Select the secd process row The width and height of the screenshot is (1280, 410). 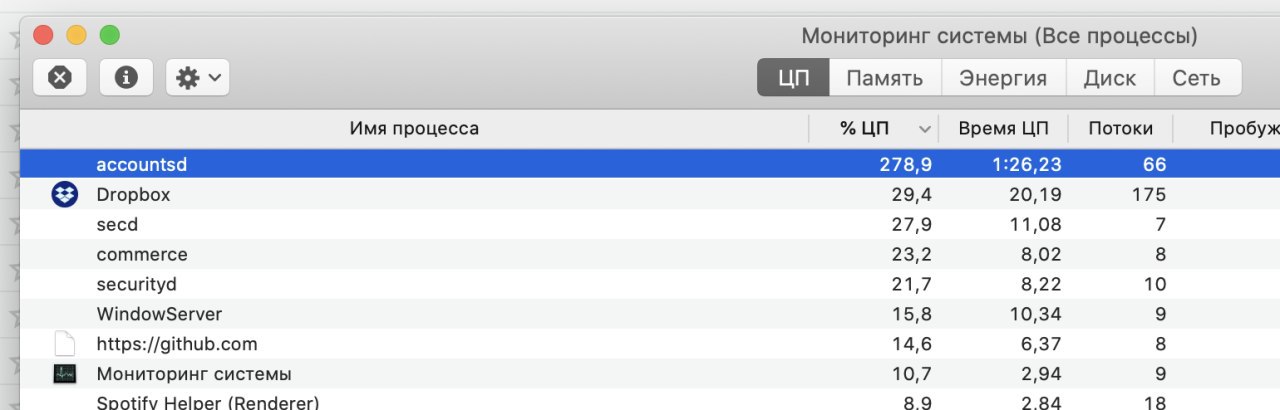(x=650, y=224)
